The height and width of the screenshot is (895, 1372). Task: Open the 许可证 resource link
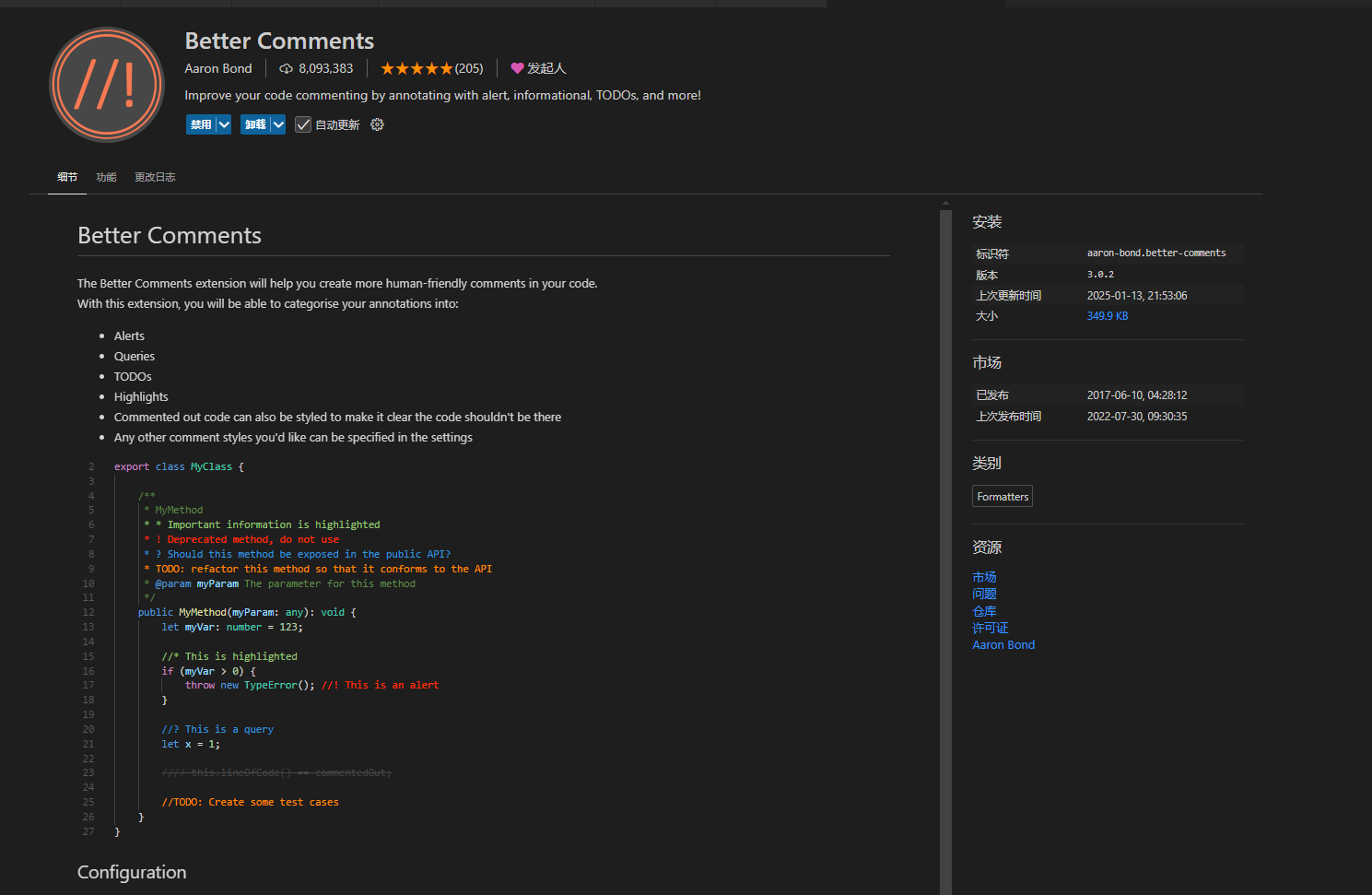click(x=991, y=628)
